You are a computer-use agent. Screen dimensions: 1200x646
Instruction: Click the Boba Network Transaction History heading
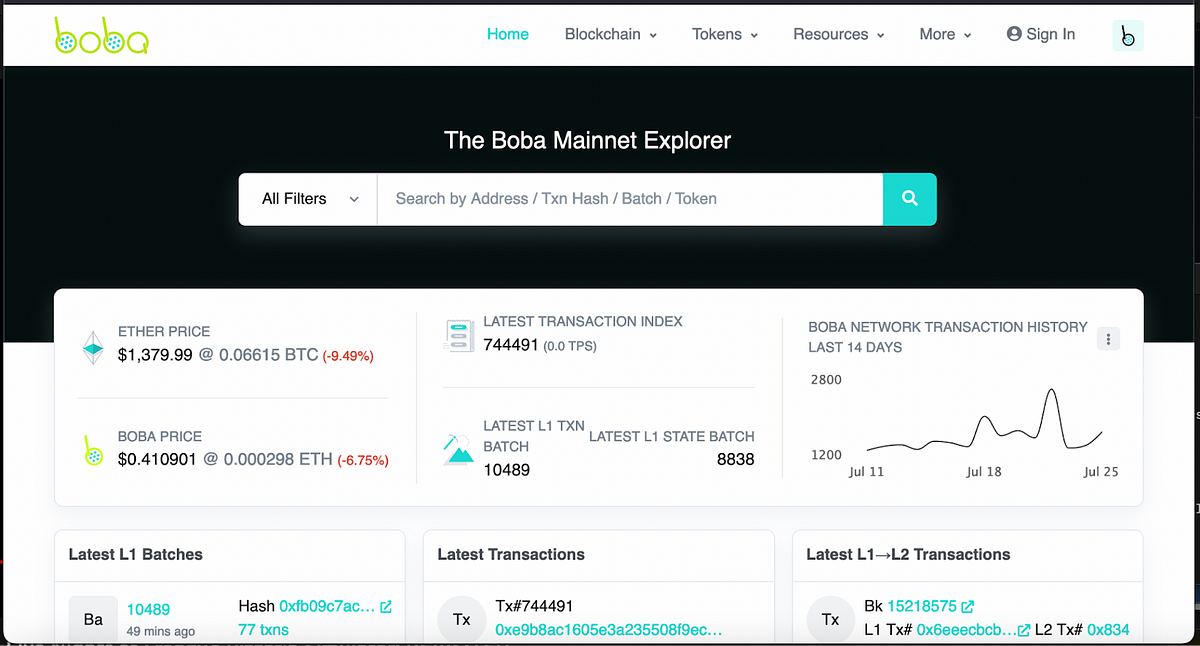point(948,337)
